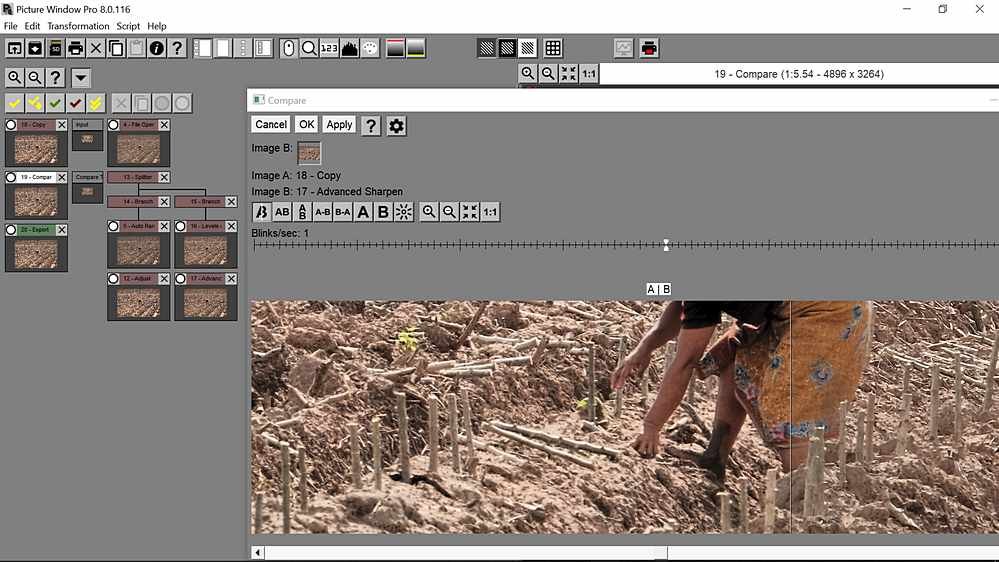999x562 pixels.
Task: Toggle the circle on the 20 - Export node
Action: (x=12, y=230)
